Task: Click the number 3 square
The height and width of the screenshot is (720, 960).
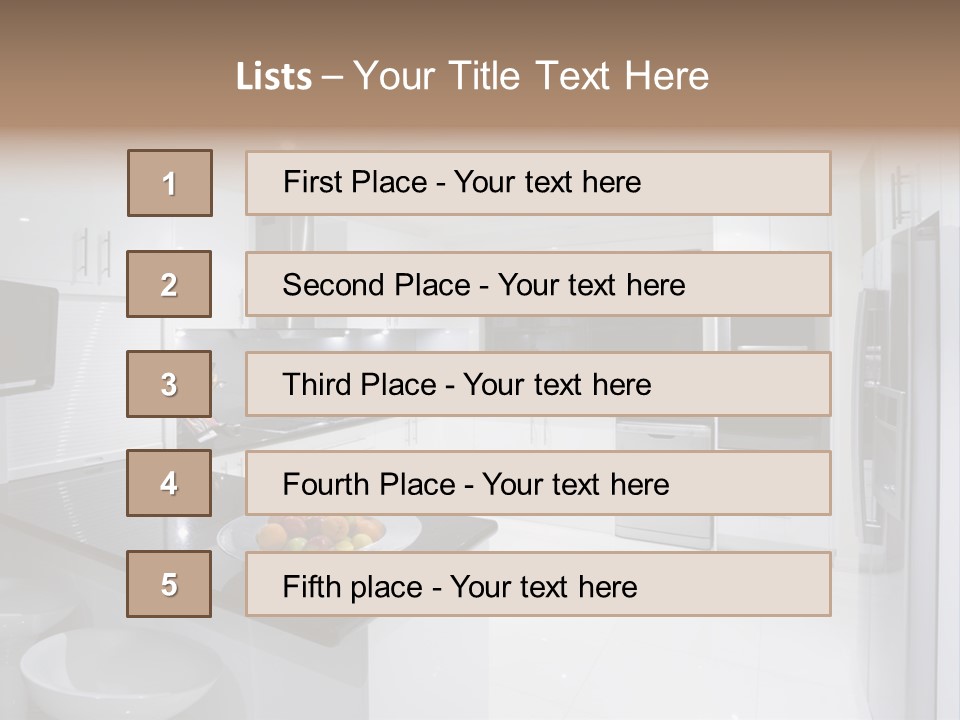Action: 169,384
